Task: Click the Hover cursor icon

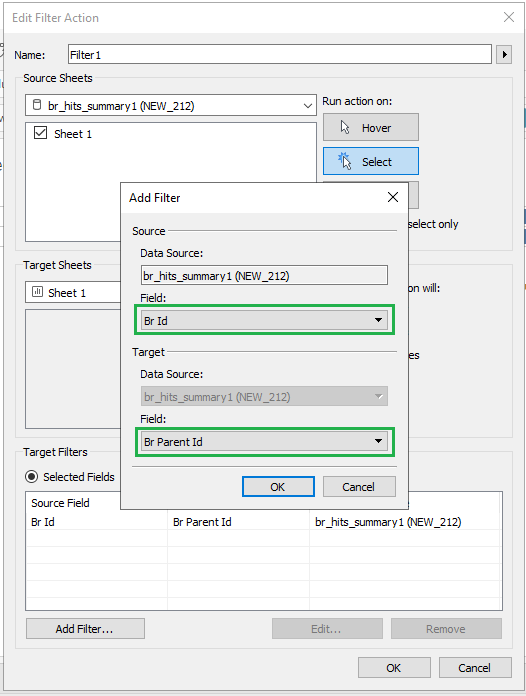Action: click(345, 128)
